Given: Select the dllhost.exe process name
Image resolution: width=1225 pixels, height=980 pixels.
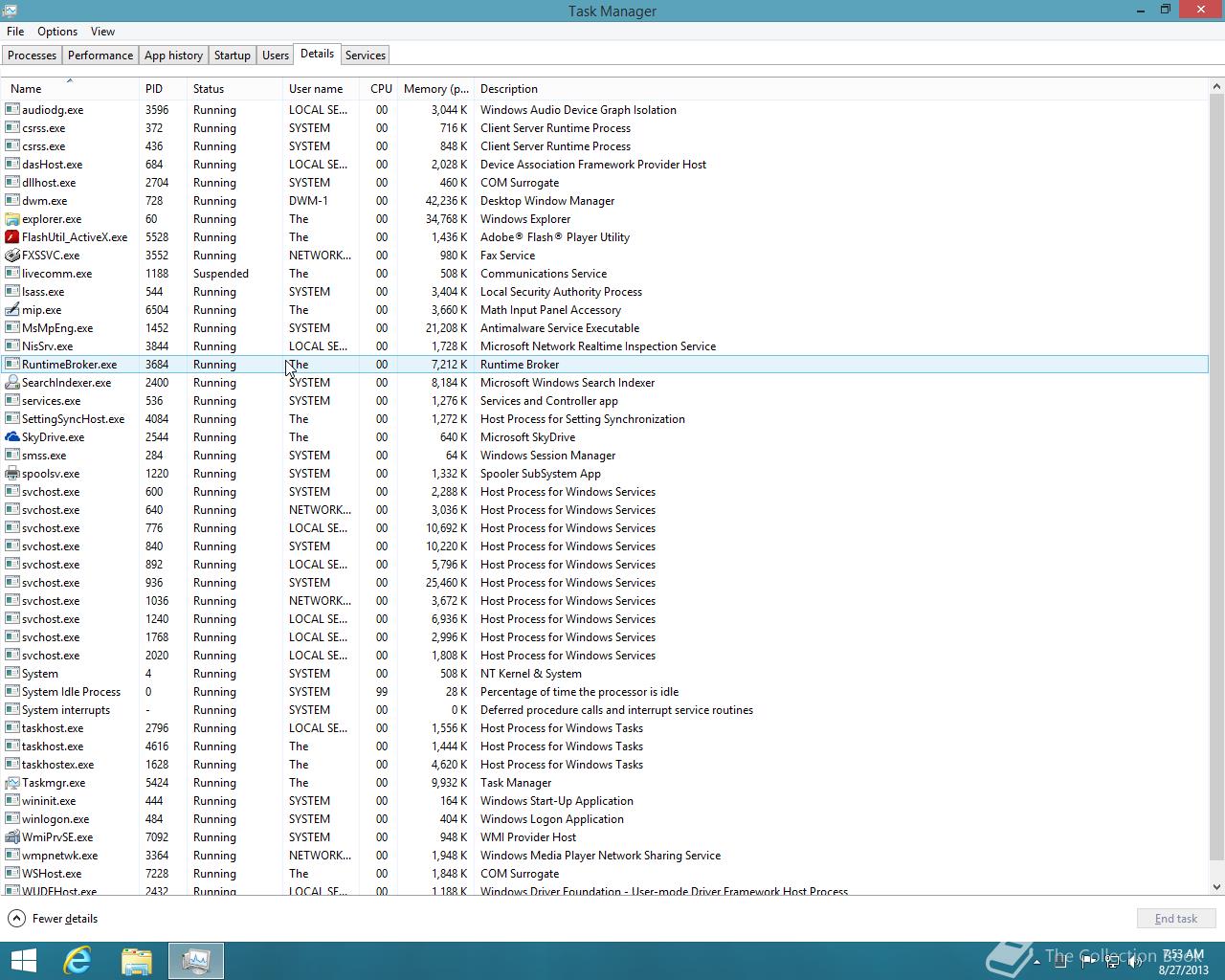Looking at the screenshot, I should pyautogui.click(x=49, y=183).
